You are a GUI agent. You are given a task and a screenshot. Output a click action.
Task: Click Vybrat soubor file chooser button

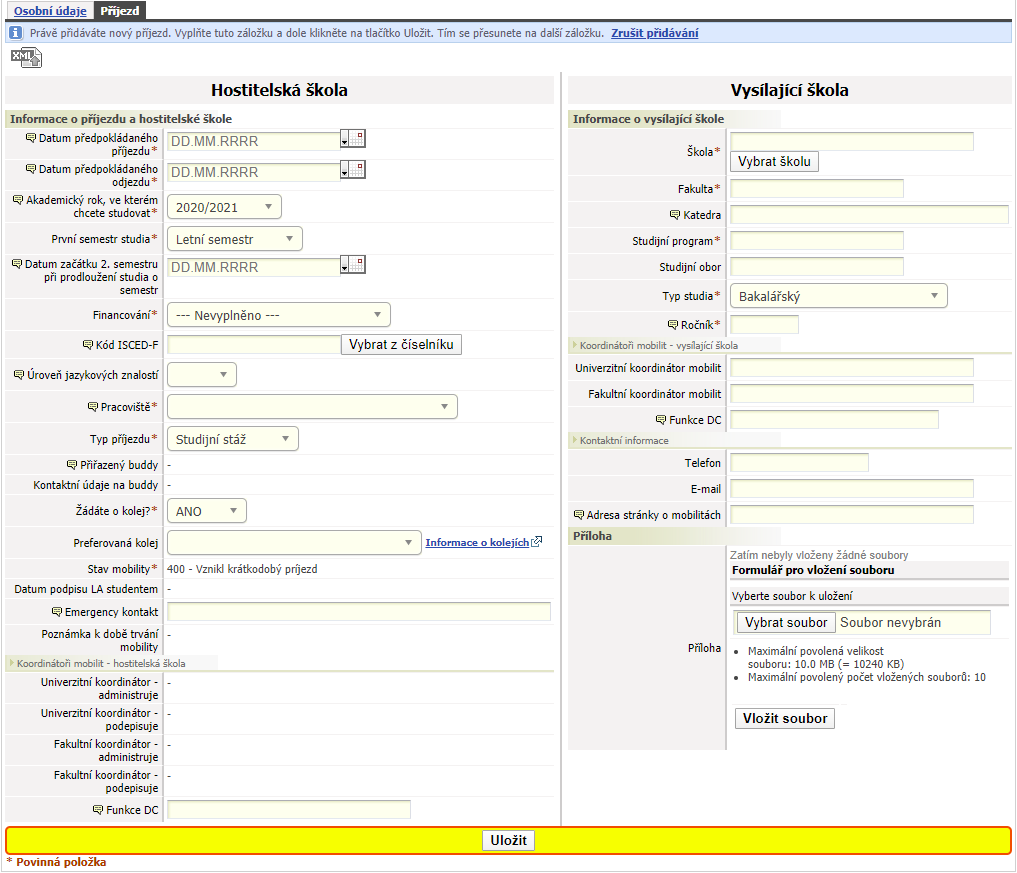786,622
